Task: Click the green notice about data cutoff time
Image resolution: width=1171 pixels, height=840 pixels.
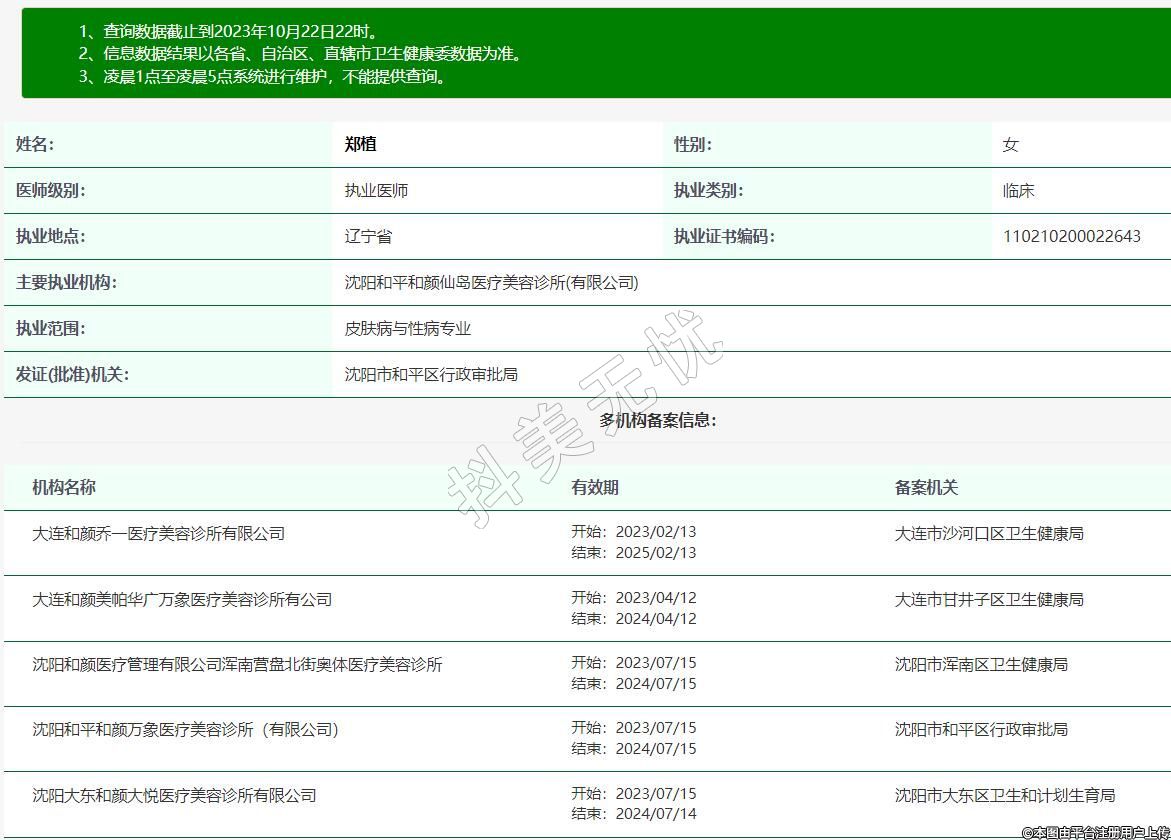Action: 229,32
